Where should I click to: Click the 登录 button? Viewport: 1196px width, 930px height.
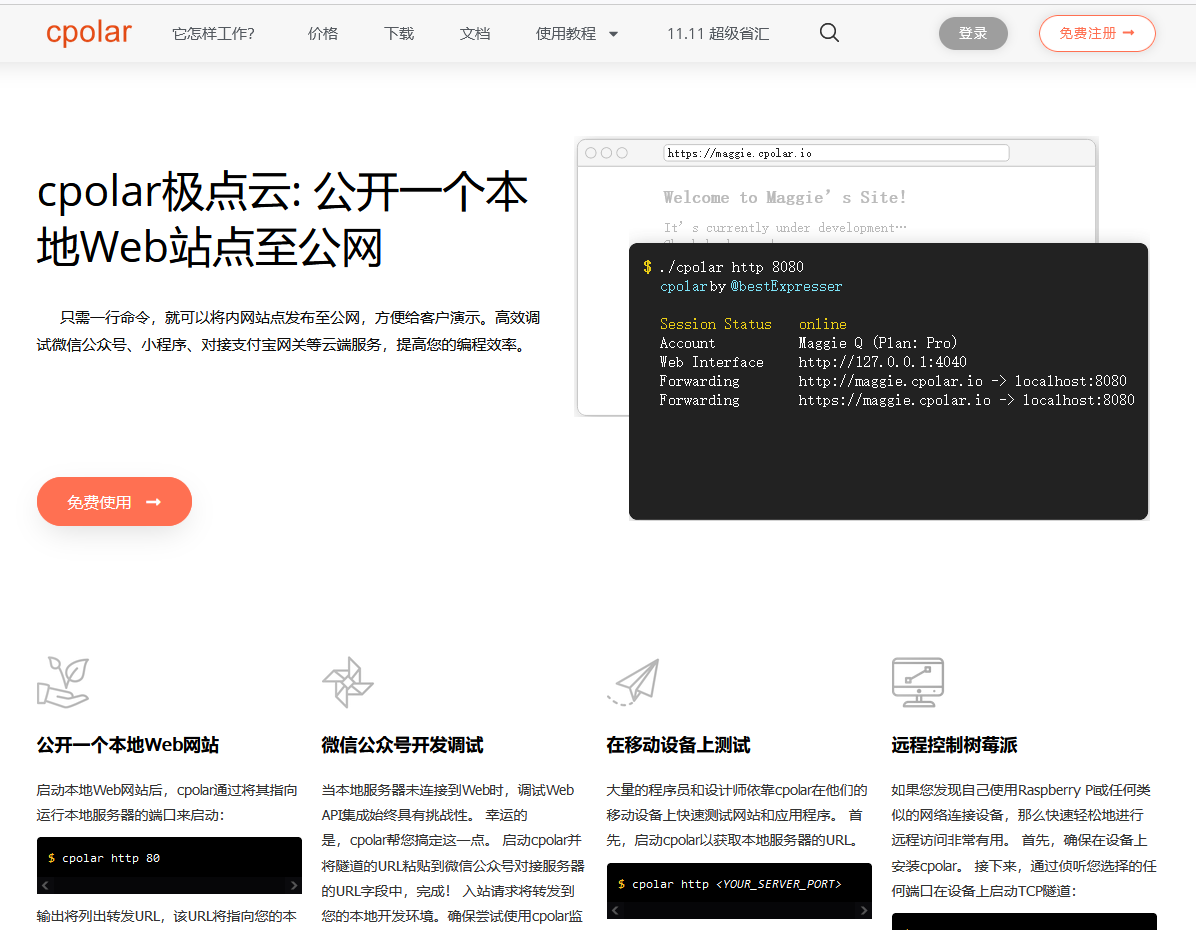click(x=973, y=33)
